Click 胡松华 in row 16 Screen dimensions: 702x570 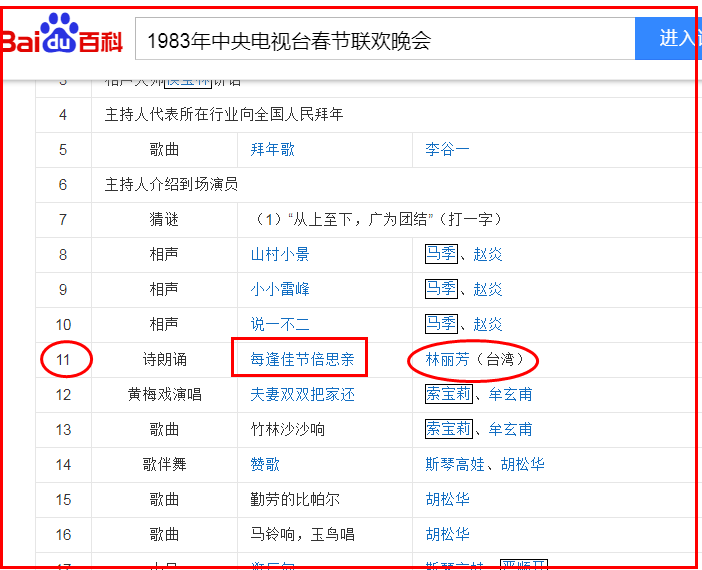coord(447,534)
